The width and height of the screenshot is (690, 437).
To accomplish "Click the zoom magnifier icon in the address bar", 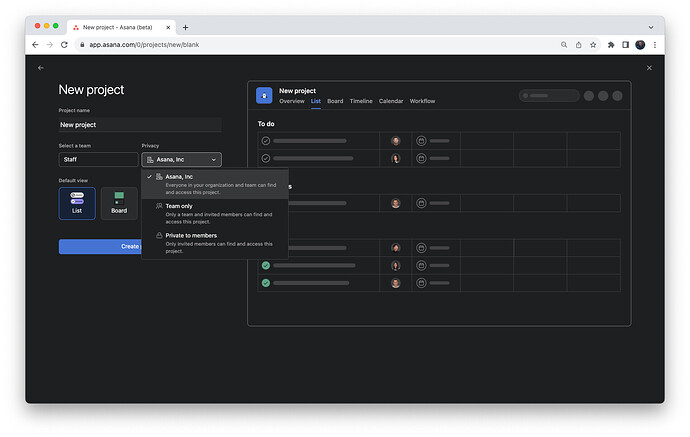I will 564,45.
